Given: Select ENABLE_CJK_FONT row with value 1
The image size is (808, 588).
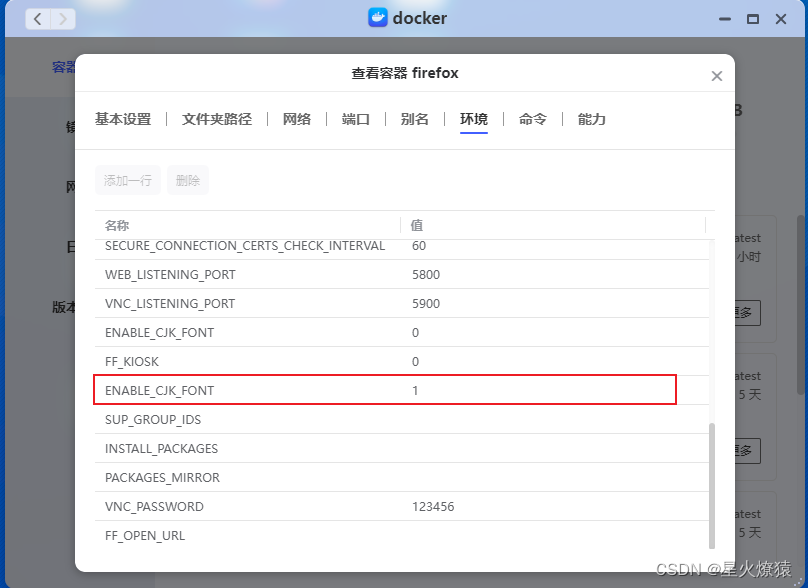Looking at the screenshot, I should tap(401, 391).
